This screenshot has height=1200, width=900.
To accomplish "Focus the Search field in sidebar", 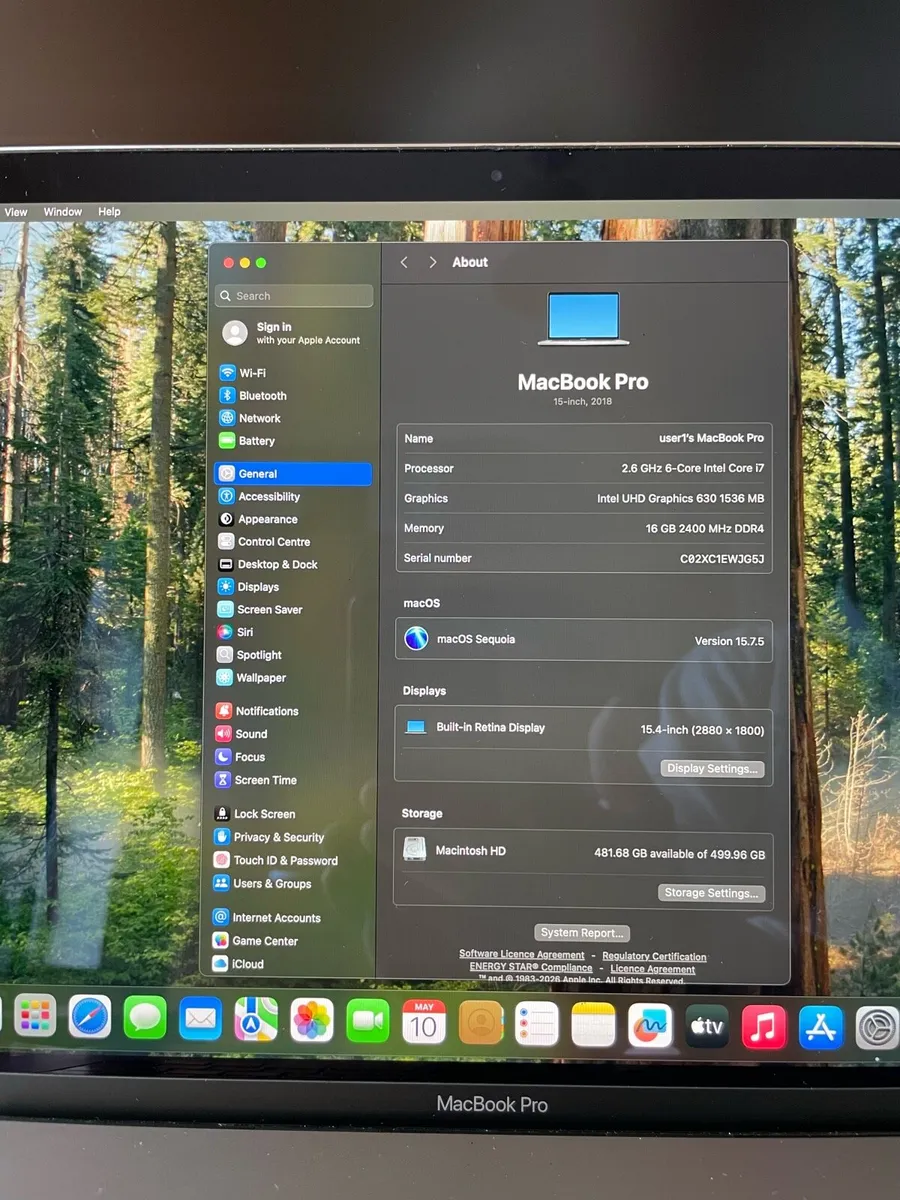I will pos(294,296).
